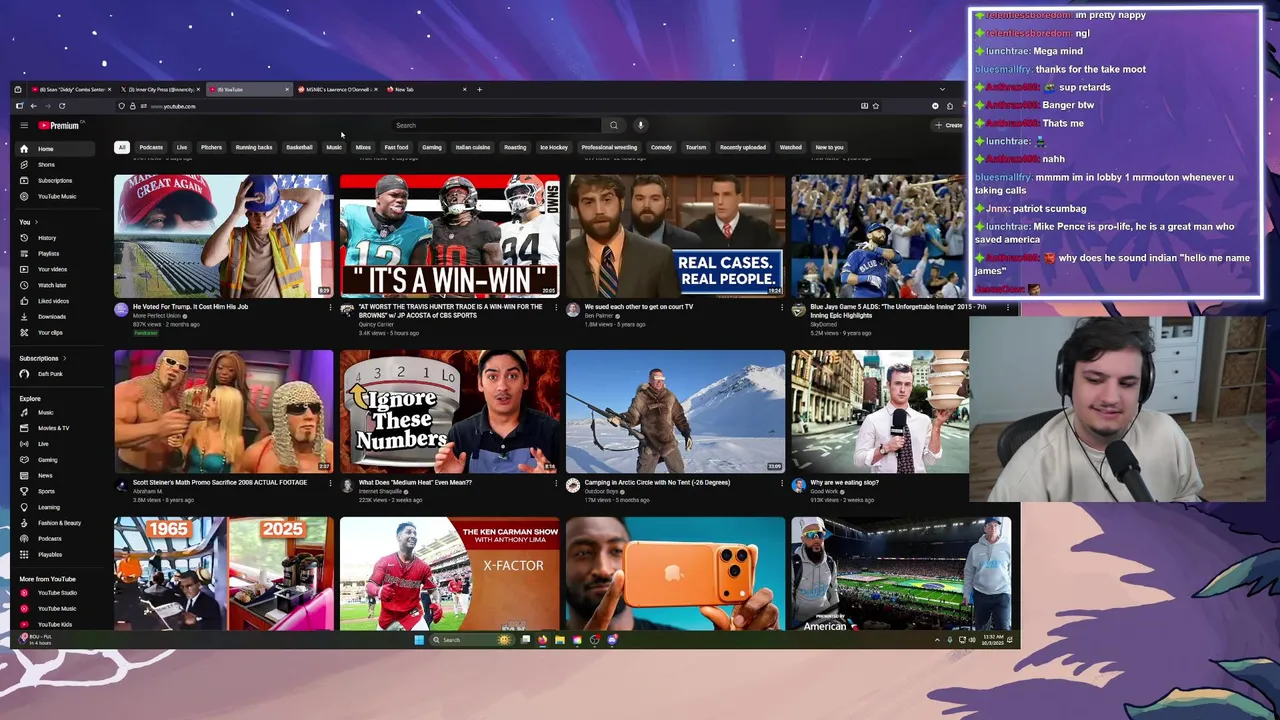This screenshot has height=720, width=1280.
Task: Select the All filter chip
Action: click(122, 147)
